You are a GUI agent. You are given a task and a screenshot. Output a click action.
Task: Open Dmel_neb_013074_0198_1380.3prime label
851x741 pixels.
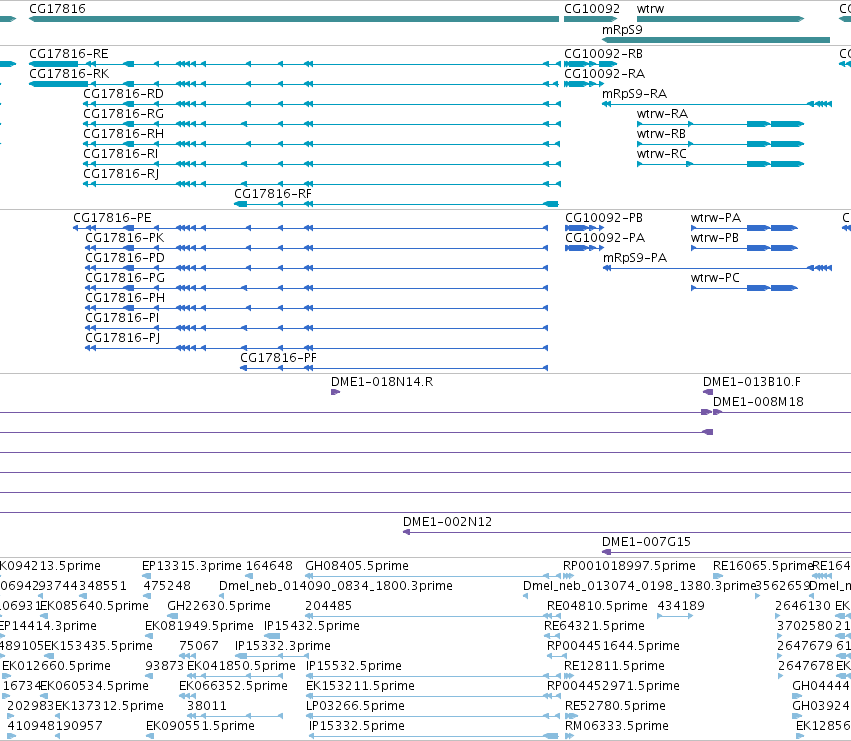(639, 586)
